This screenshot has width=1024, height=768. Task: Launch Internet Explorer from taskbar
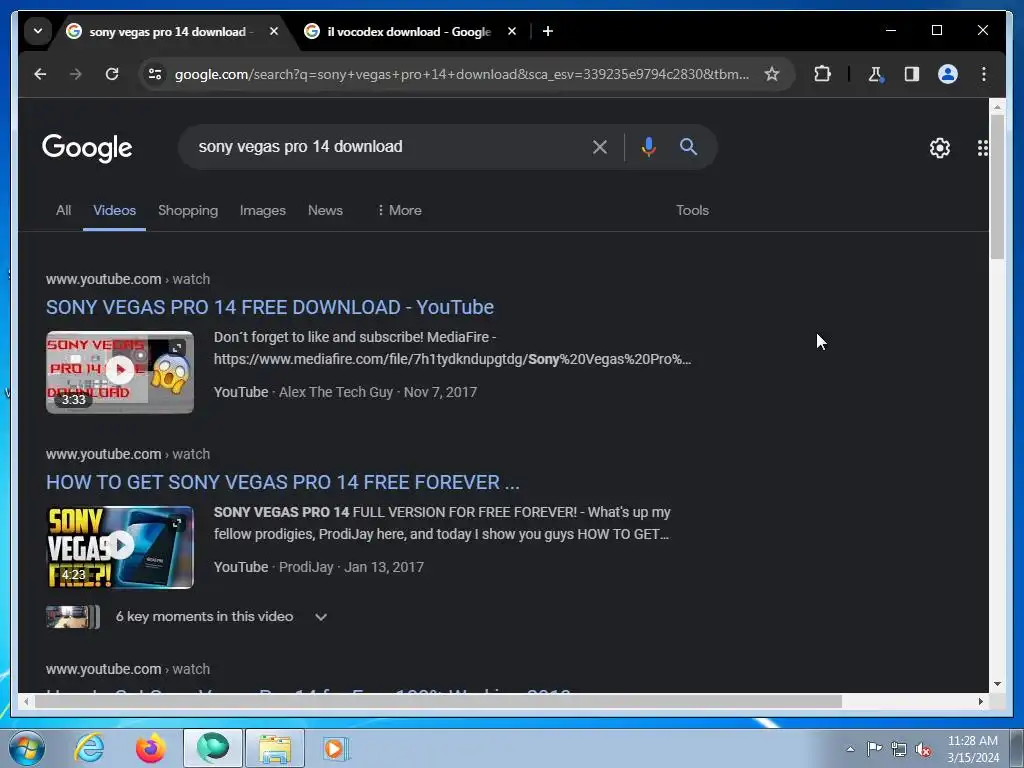(x=89, y=748)
